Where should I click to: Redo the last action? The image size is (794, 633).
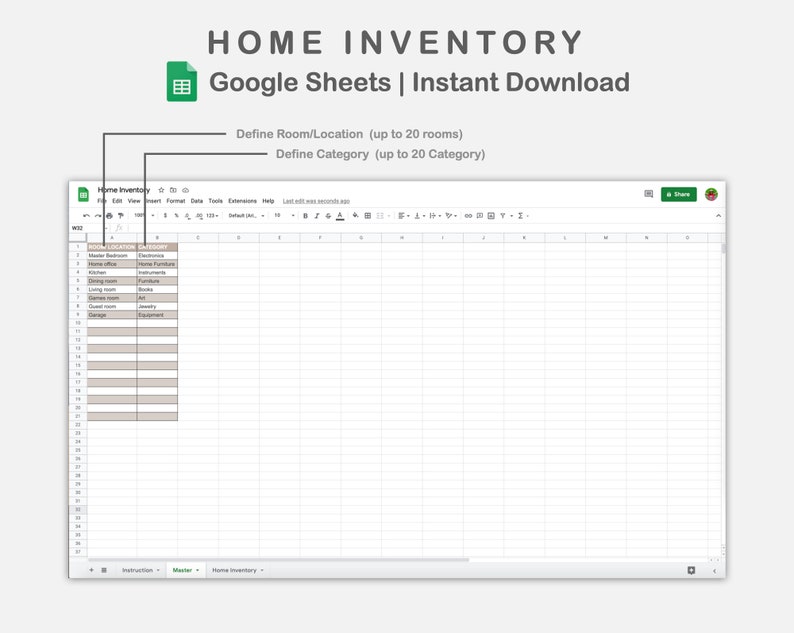click(98, 216)
